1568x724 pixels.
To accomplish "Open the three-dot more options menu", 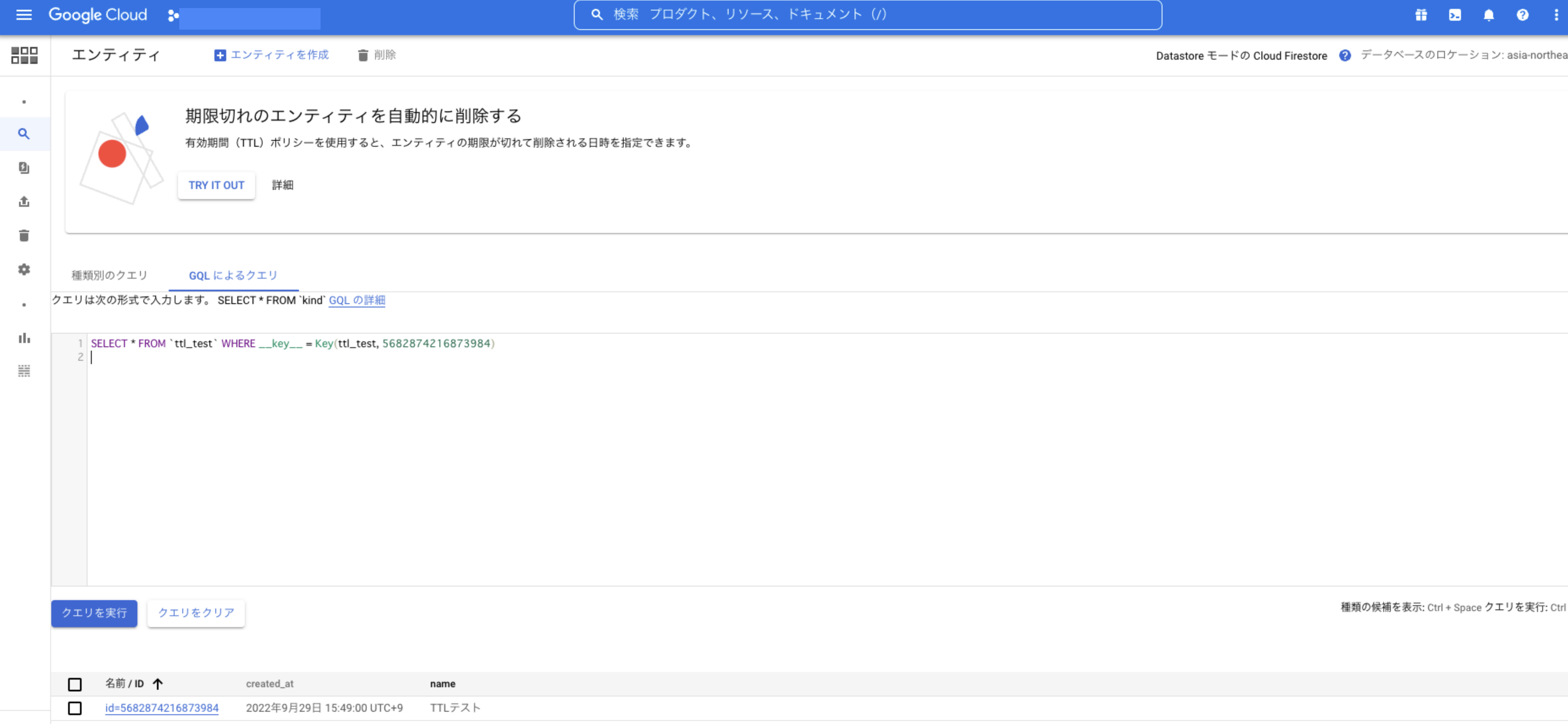I will pyautogui.click(x=1556, y=15).
